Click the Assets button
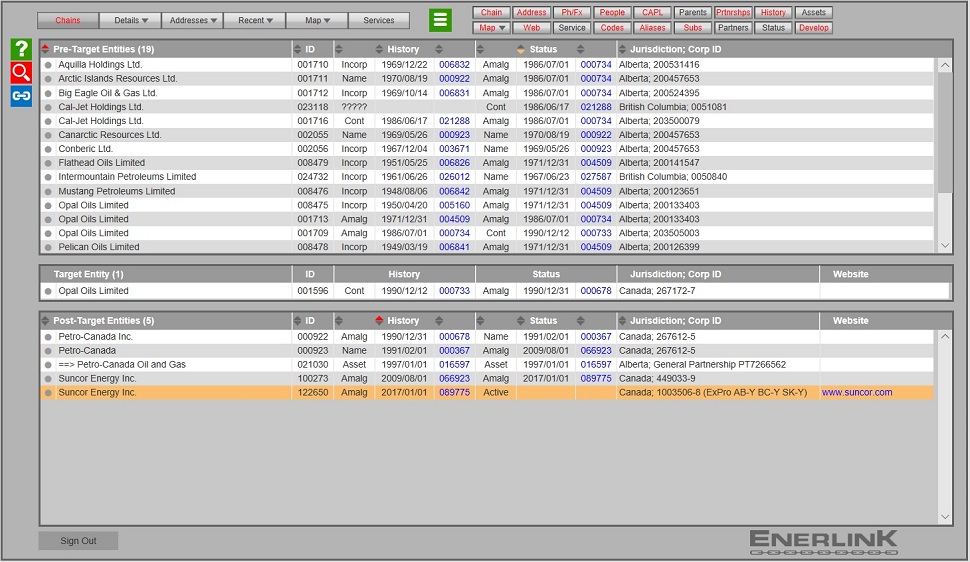This screenshot has height=562, width=970. [813, 12]
